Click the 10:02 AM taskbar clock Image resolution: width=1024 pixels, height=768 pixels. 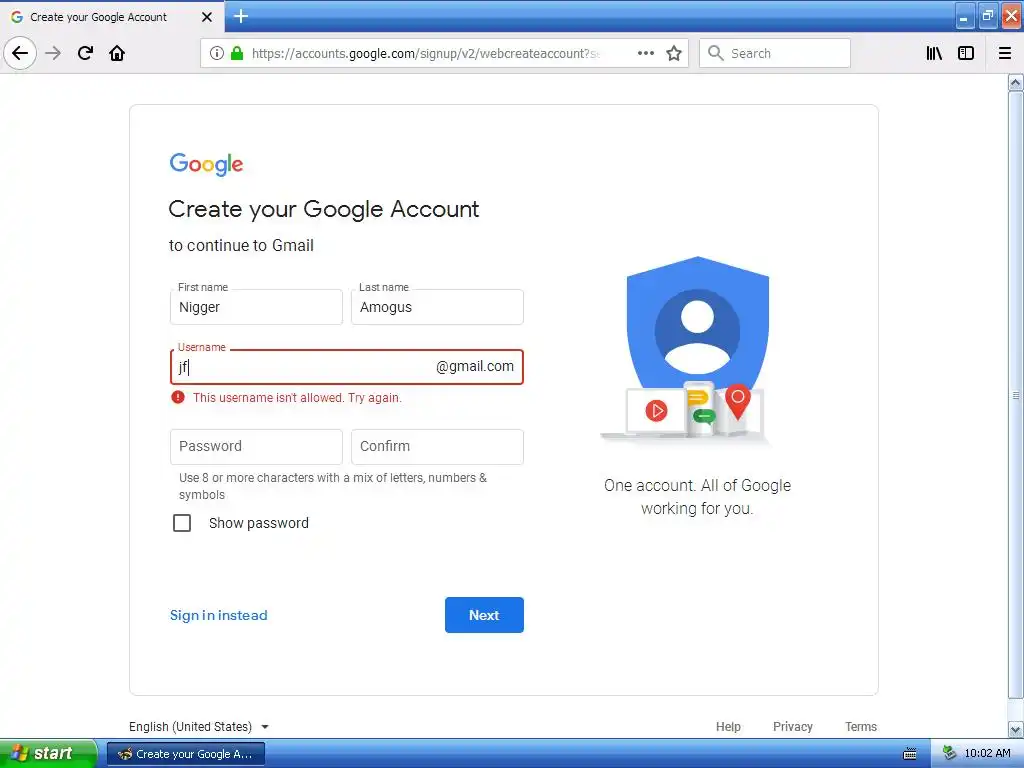pos(987,754)
